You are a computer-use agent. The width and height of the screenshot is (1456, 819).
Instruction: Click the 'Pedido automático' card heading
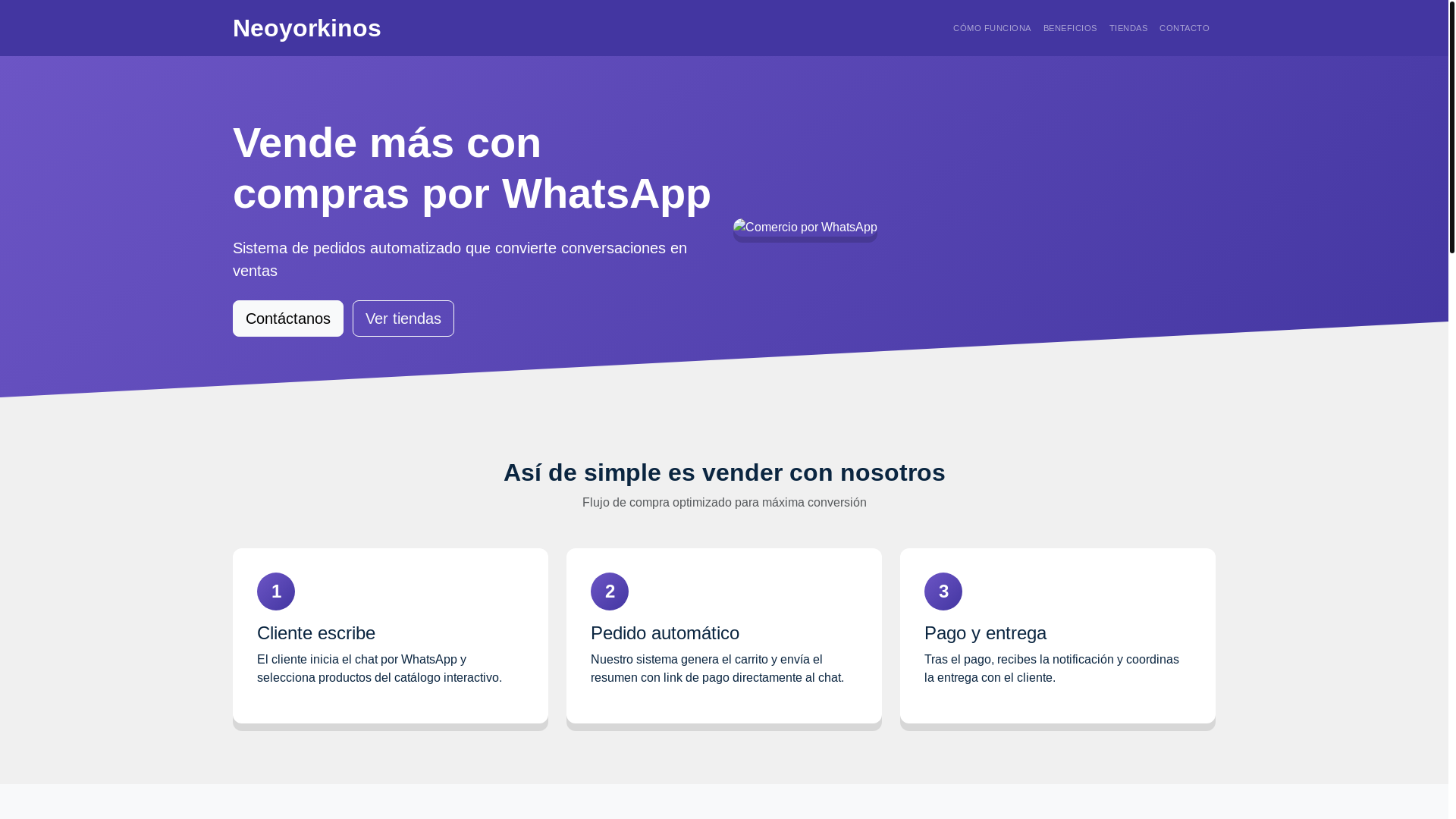click(665, 633)
